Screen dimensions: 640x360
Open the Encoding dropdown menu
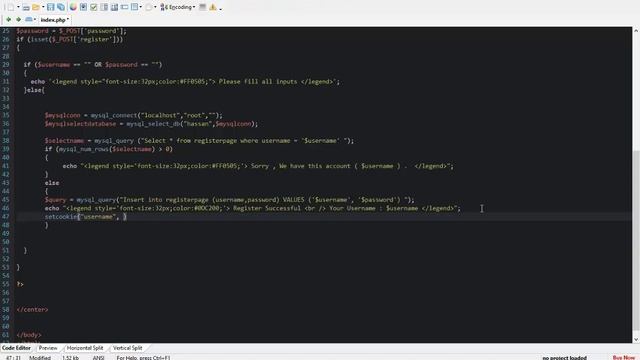pyautogui.click(x=178, y=7)
